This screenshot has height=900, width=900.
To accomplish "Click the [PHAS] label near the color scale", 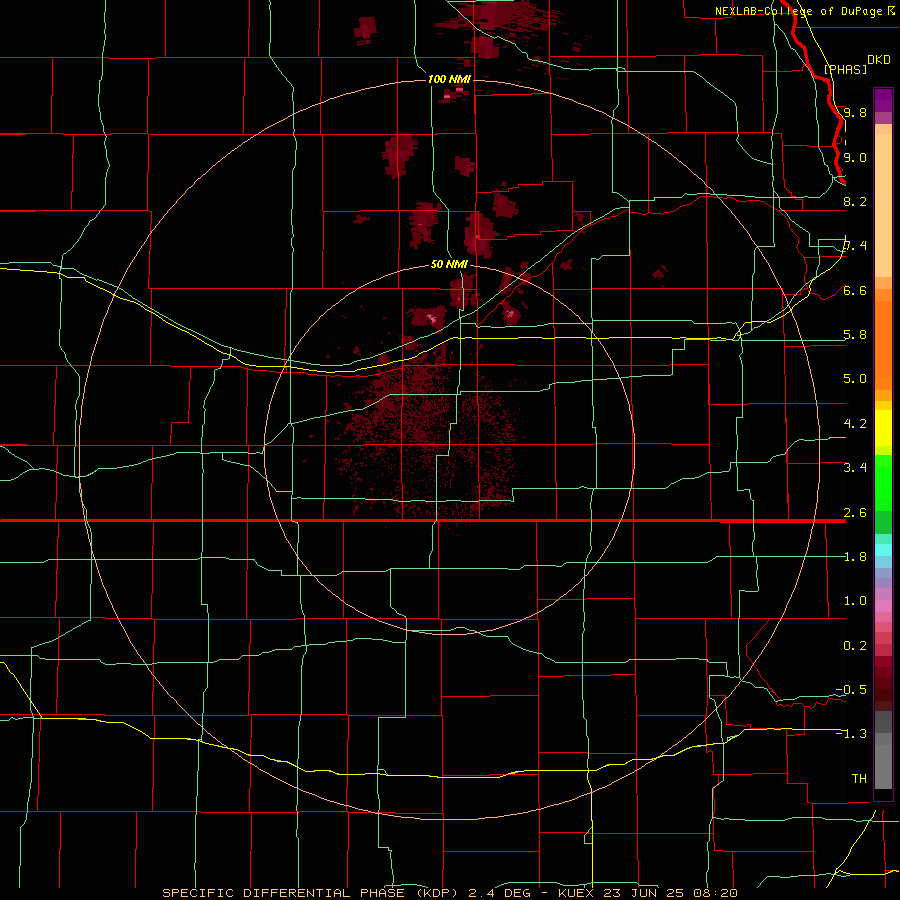I will (x=845, y=69).
